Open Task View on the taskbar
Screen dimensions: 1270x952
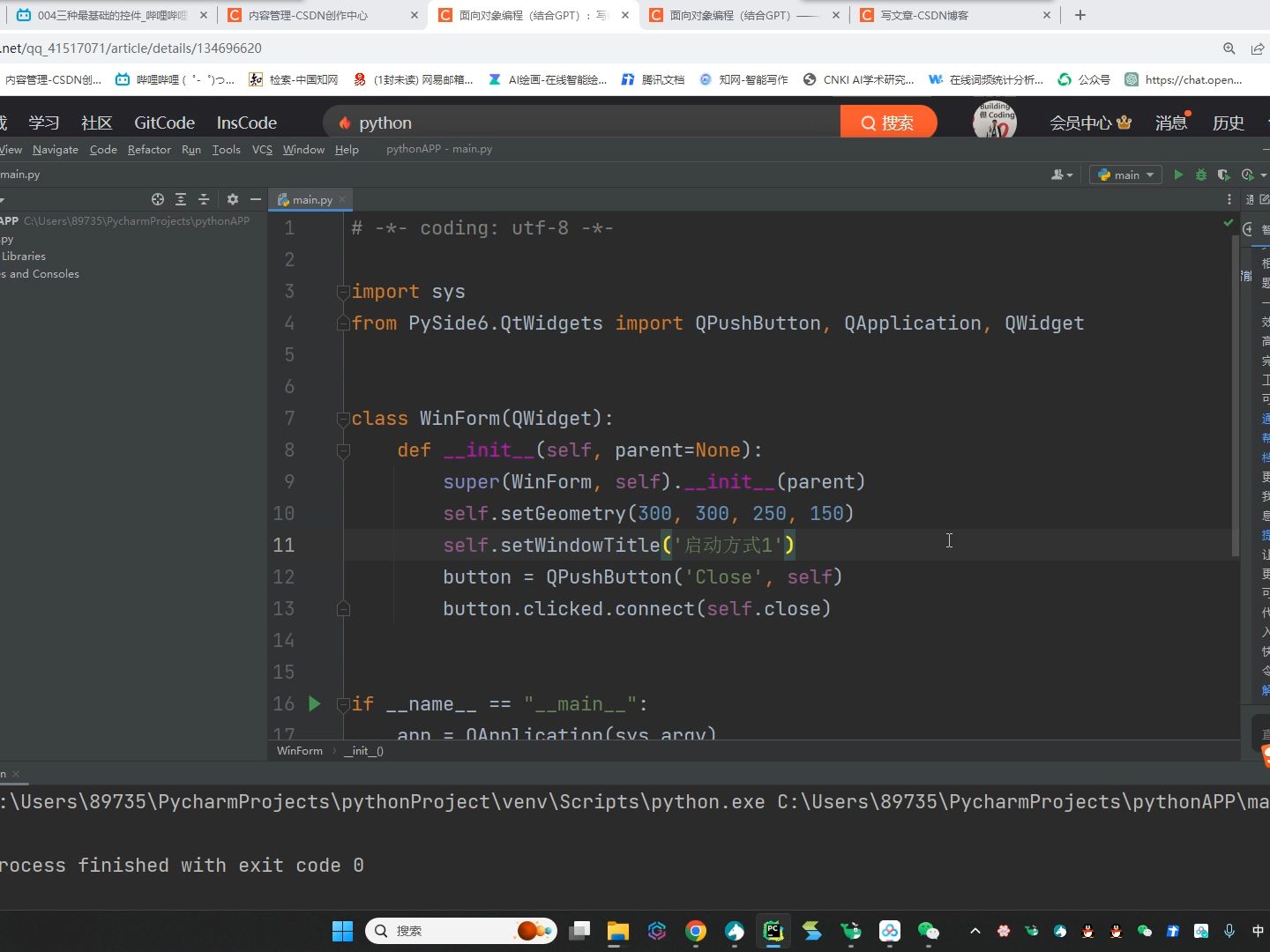[x=579, y=931]
